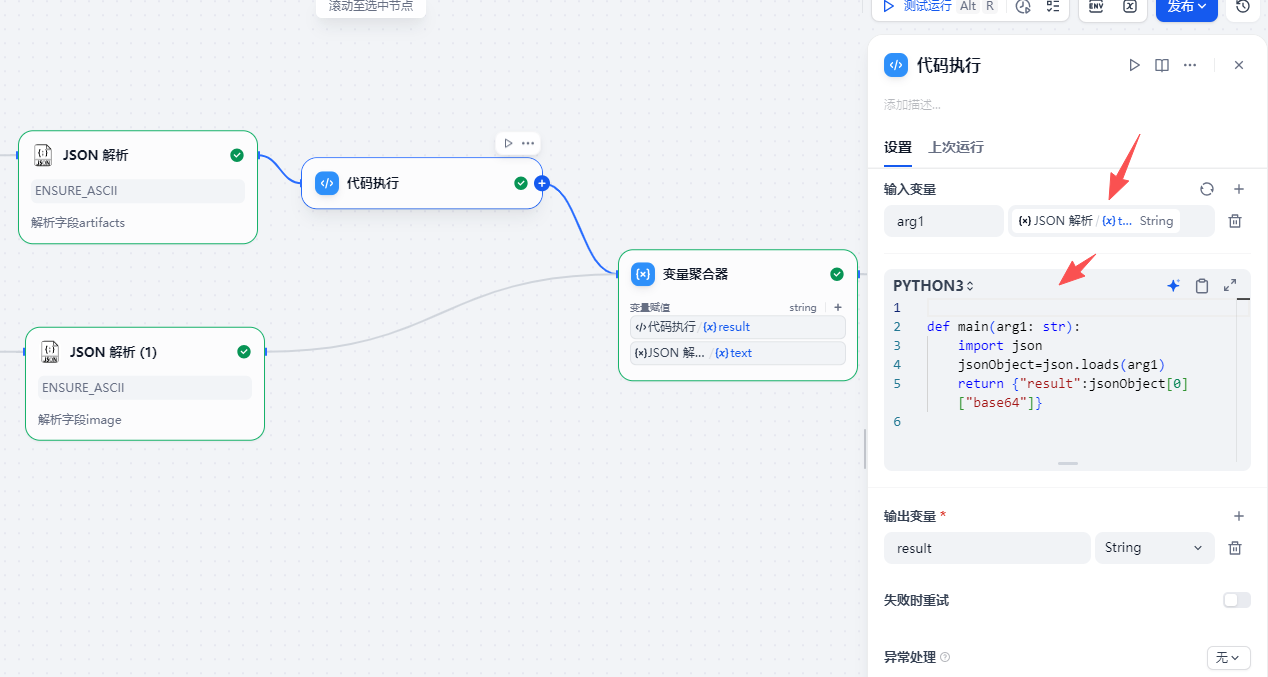Image resolution: width=1268 pixels, height=677 pixels.
Task: Click the help icon next to 异常处理
Action: coord(945,658)
